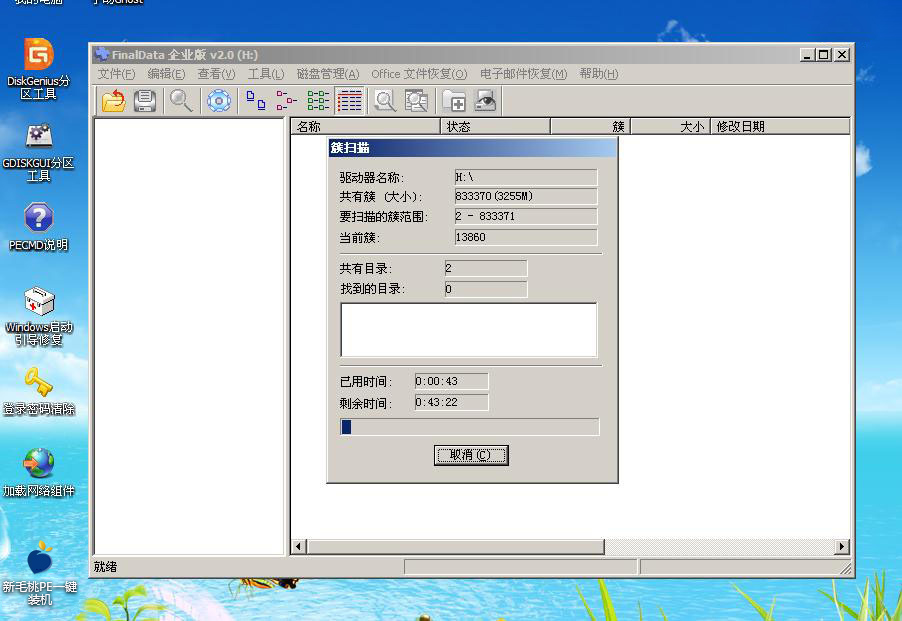Click the 驱动器名称 field showing H:\
The width and height of the screenshot is (902, 621).
526,177
